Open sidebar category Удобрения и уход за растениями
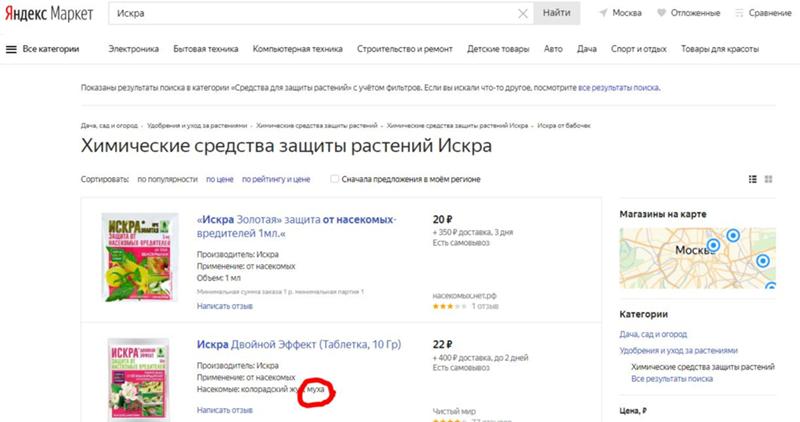This screenshot has height=422, width=800. pyautogui.click(x=679, y=351)
